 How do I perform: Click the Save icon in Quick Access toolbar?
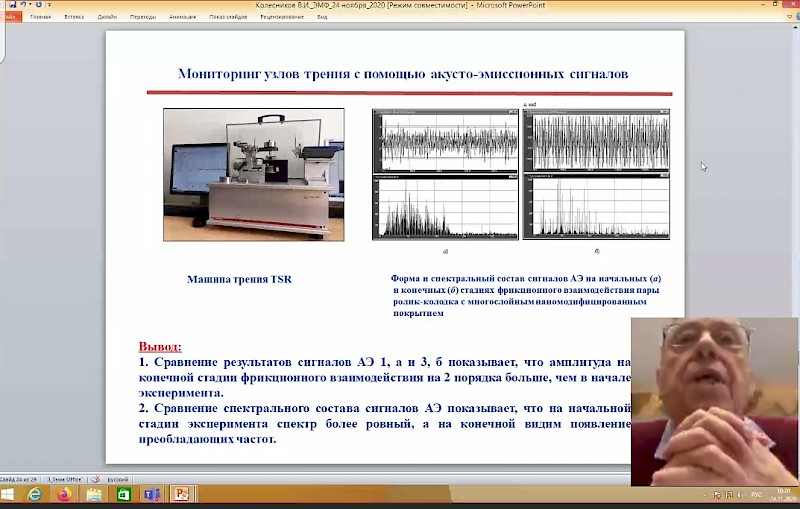[13, 5]
